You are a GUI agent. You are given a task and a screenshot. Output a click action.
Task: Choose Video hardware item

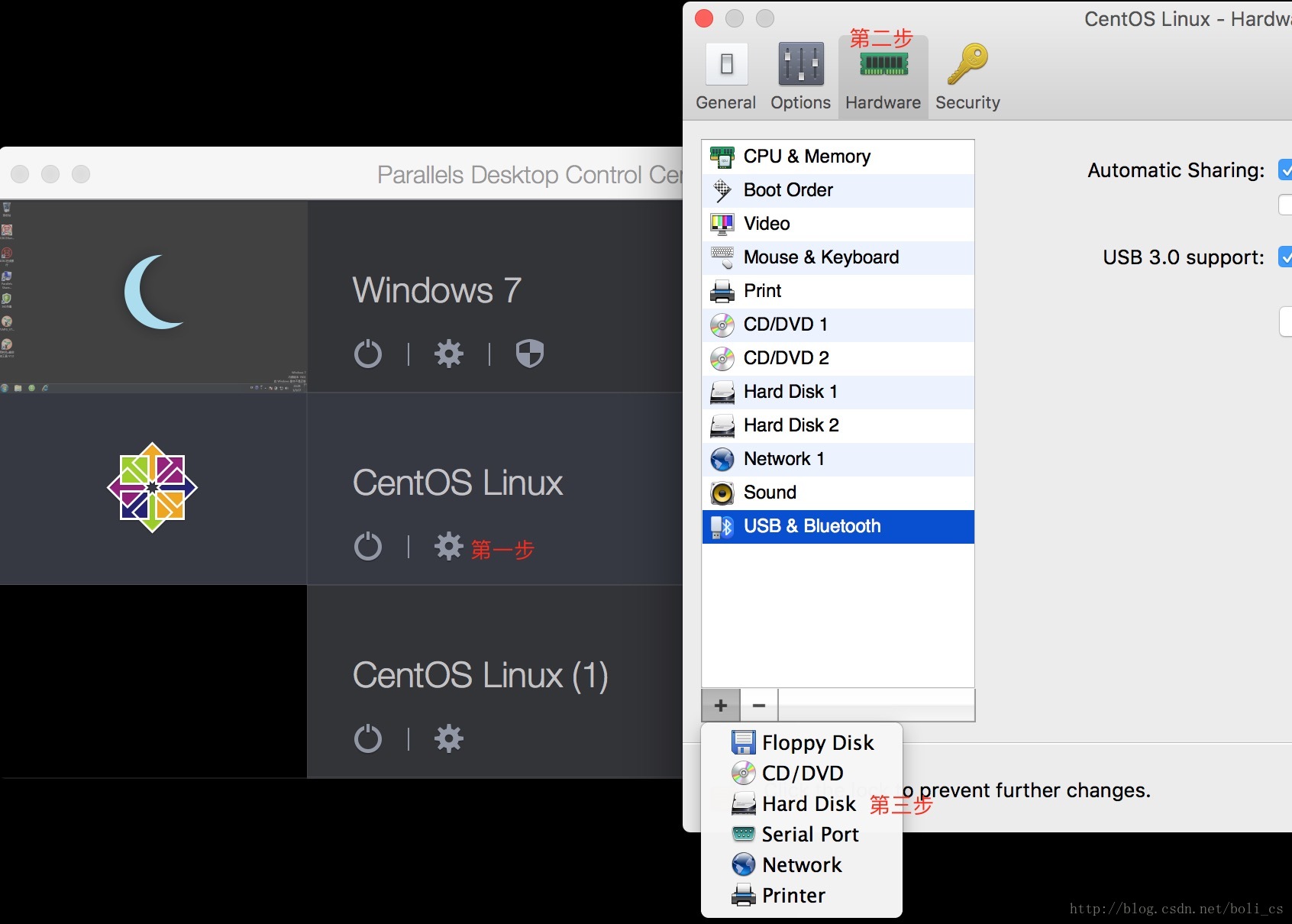tap(838, 224)
